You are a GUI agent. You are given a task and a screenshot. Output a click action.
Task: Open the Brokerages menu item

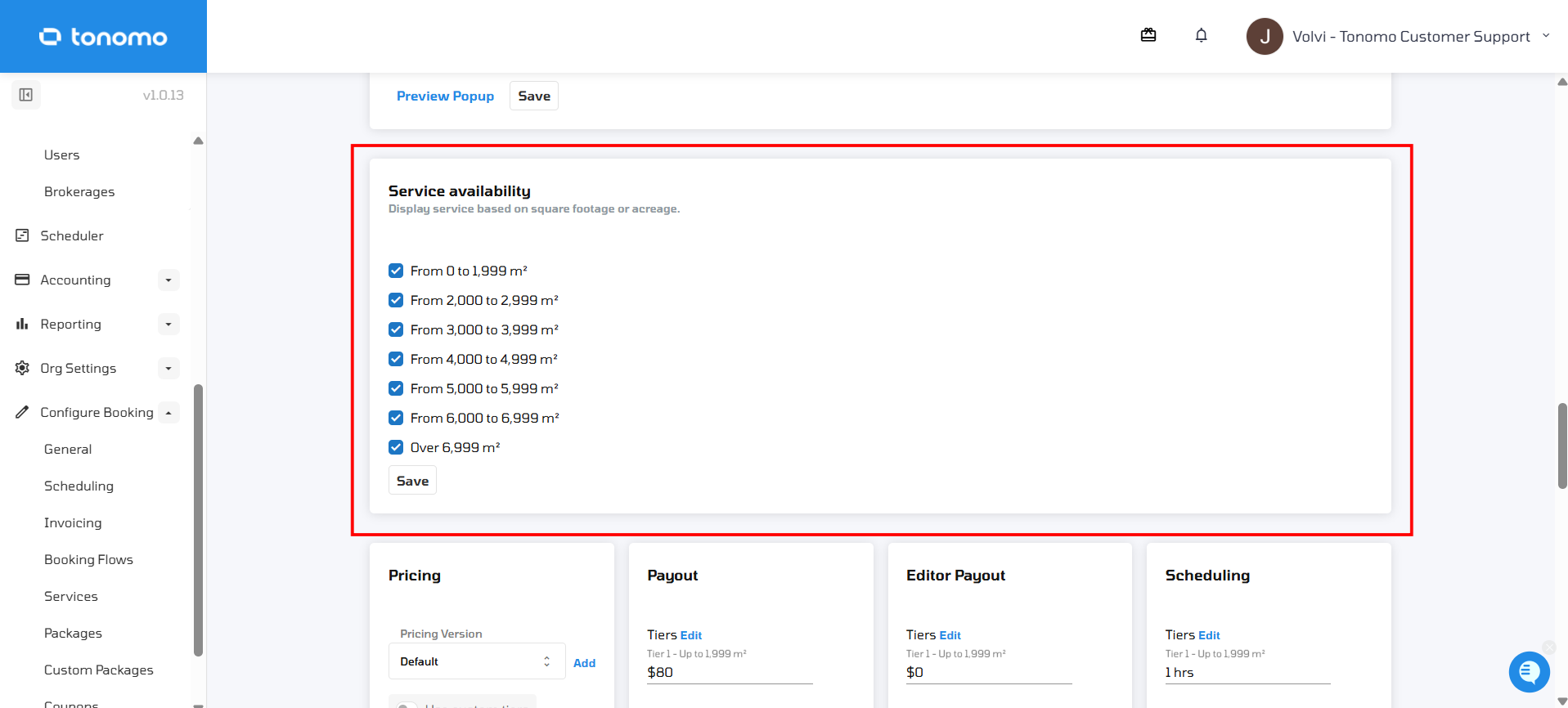[x=79, y=191]
